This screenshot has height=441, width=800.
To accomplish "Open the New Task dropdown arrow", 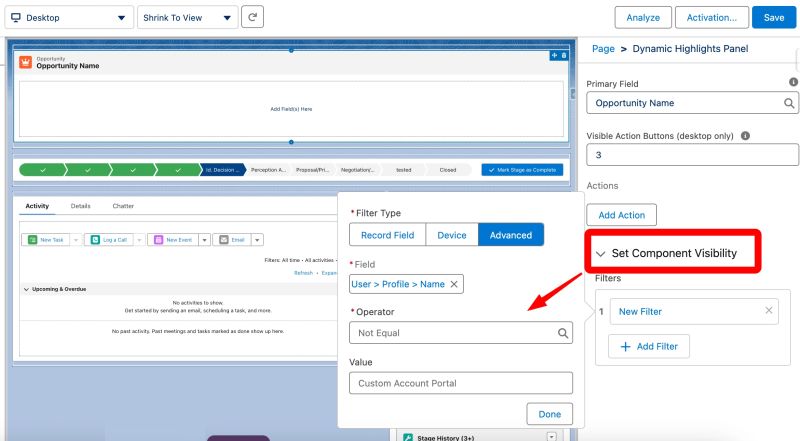I will click(x=76, y=239).
